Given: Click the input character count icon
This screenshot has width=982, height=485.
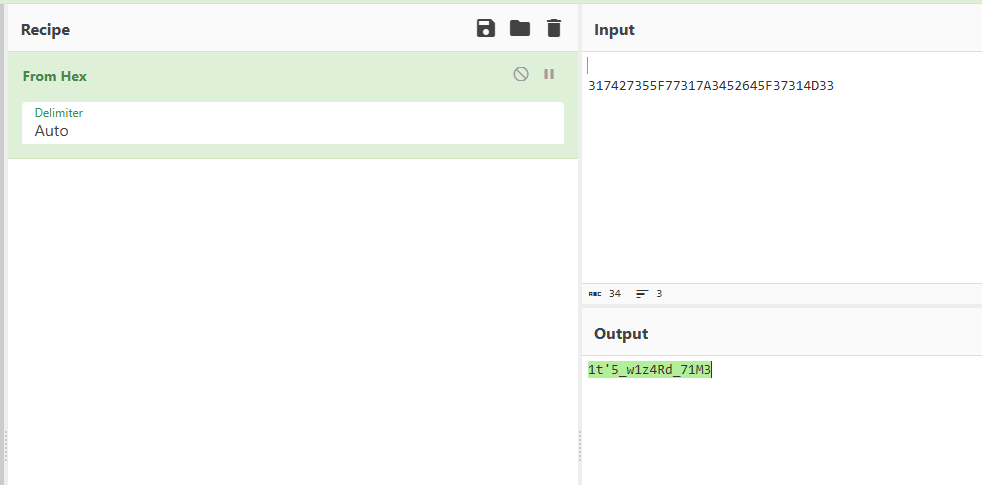Looking at the screenshot, I should click(595, 294).
